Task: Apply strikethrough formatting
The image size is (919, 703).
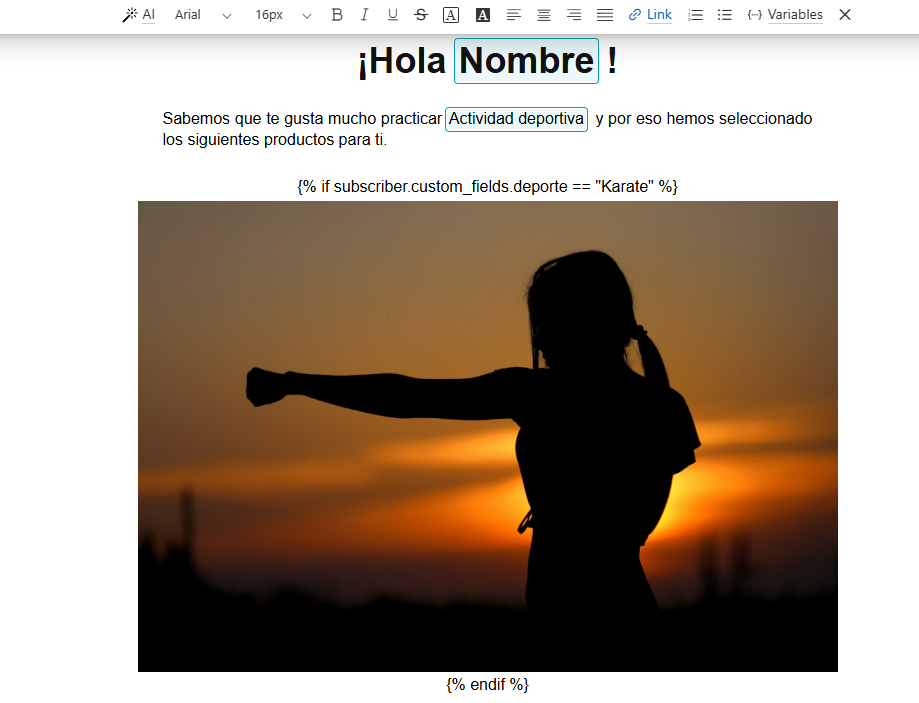Action: 420,15
